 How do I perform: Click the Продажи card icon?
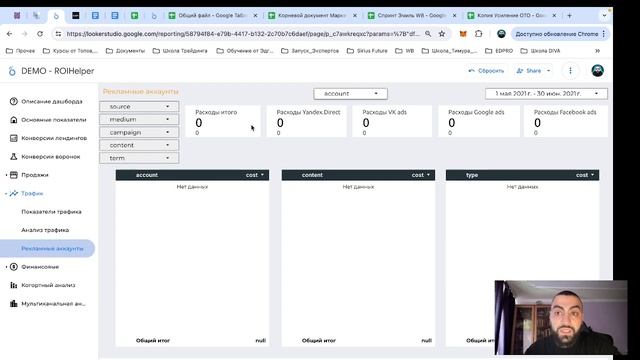tap(13, 175)
